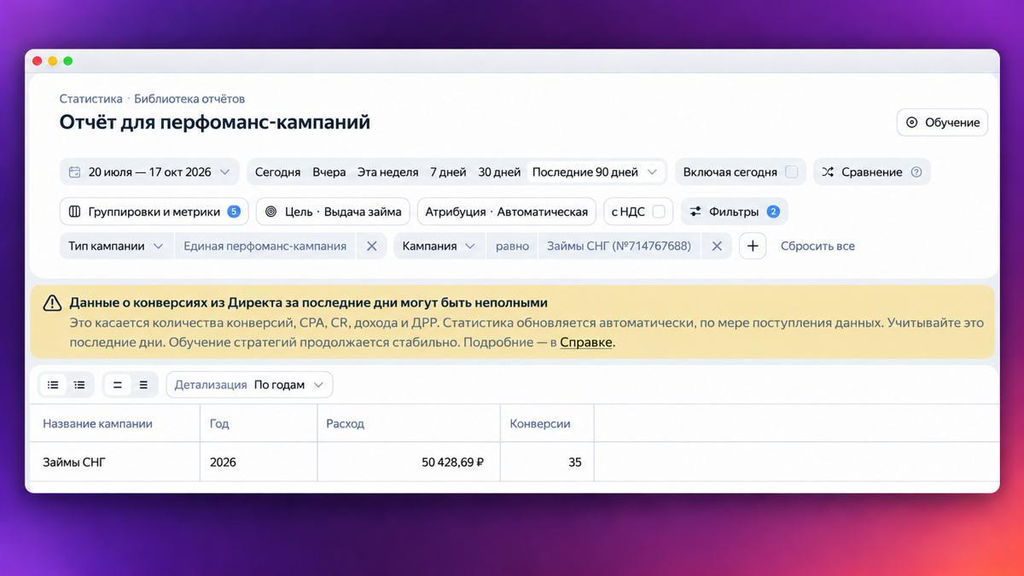Select compact two-line row density icon
Screen dimensions: 1024x576
point(118,385)
